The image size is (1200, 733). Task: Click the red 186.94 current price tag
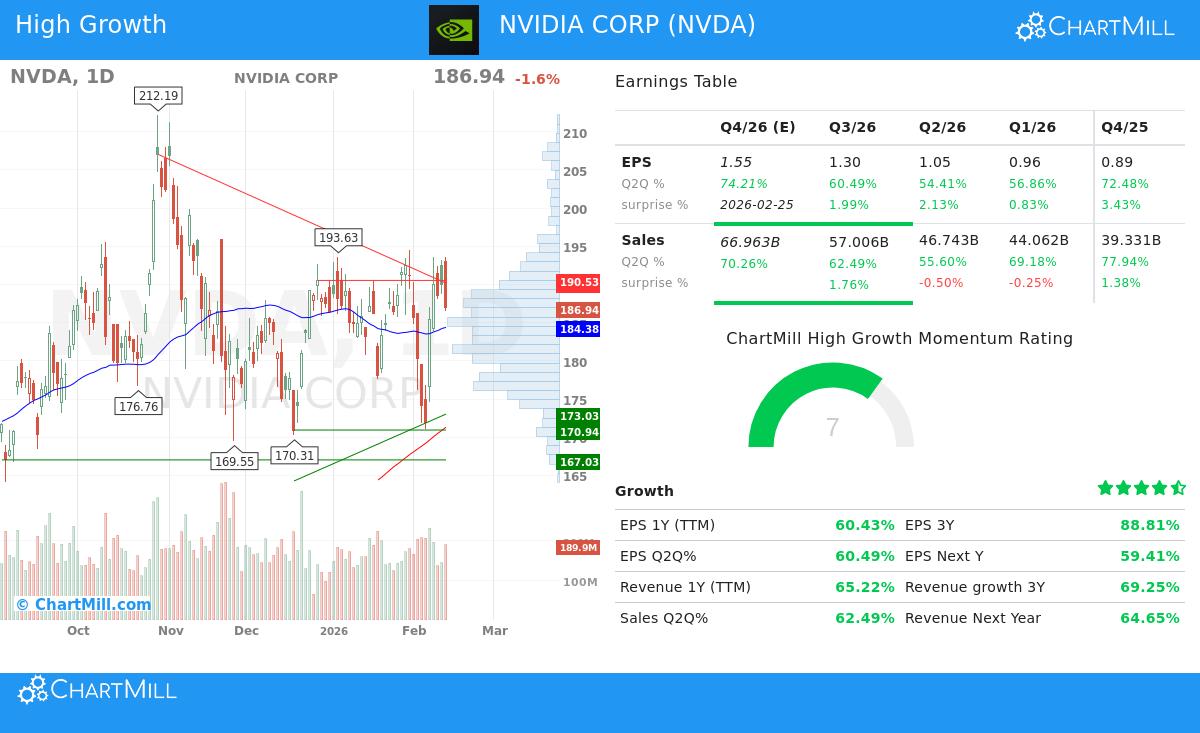pyautogui.click(x=579, y=310)
